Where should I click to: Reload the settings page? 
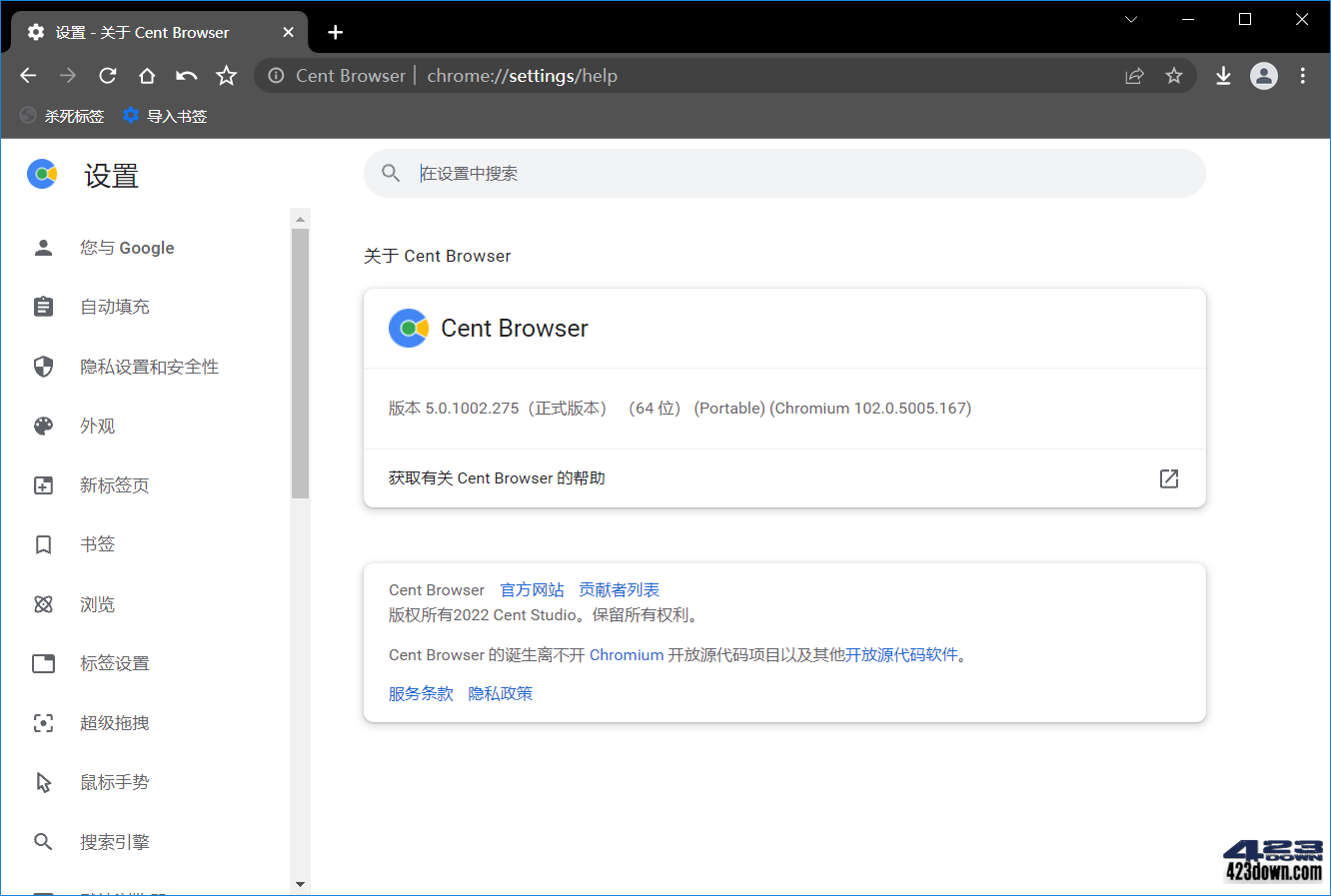click(x=107, y=75)
